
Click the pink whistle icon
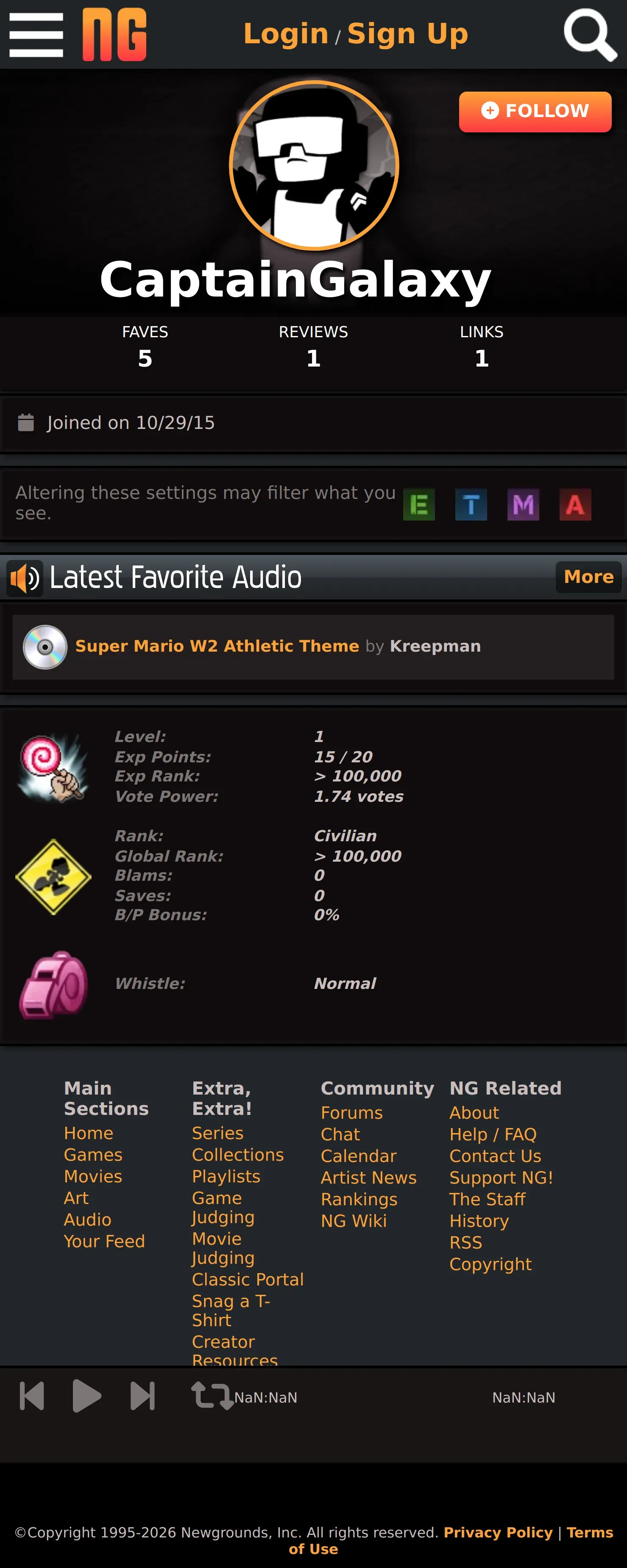click(53, 984)
